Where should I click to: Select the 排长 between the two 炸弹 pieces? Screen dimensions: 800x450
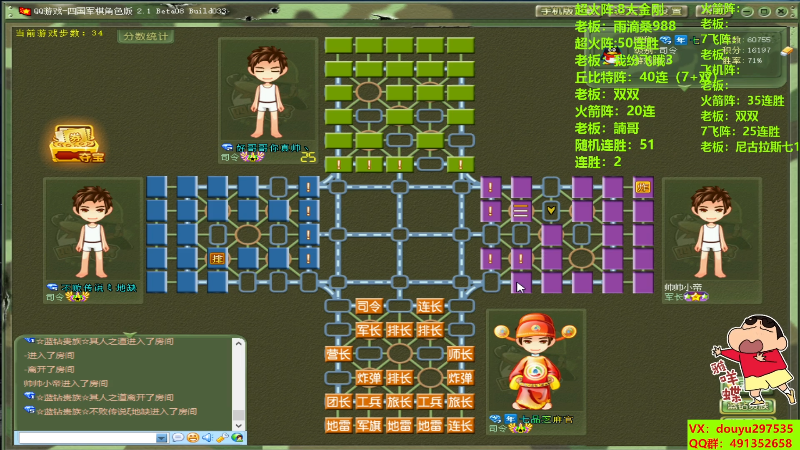pyautogui.click(x=399, y=378)
